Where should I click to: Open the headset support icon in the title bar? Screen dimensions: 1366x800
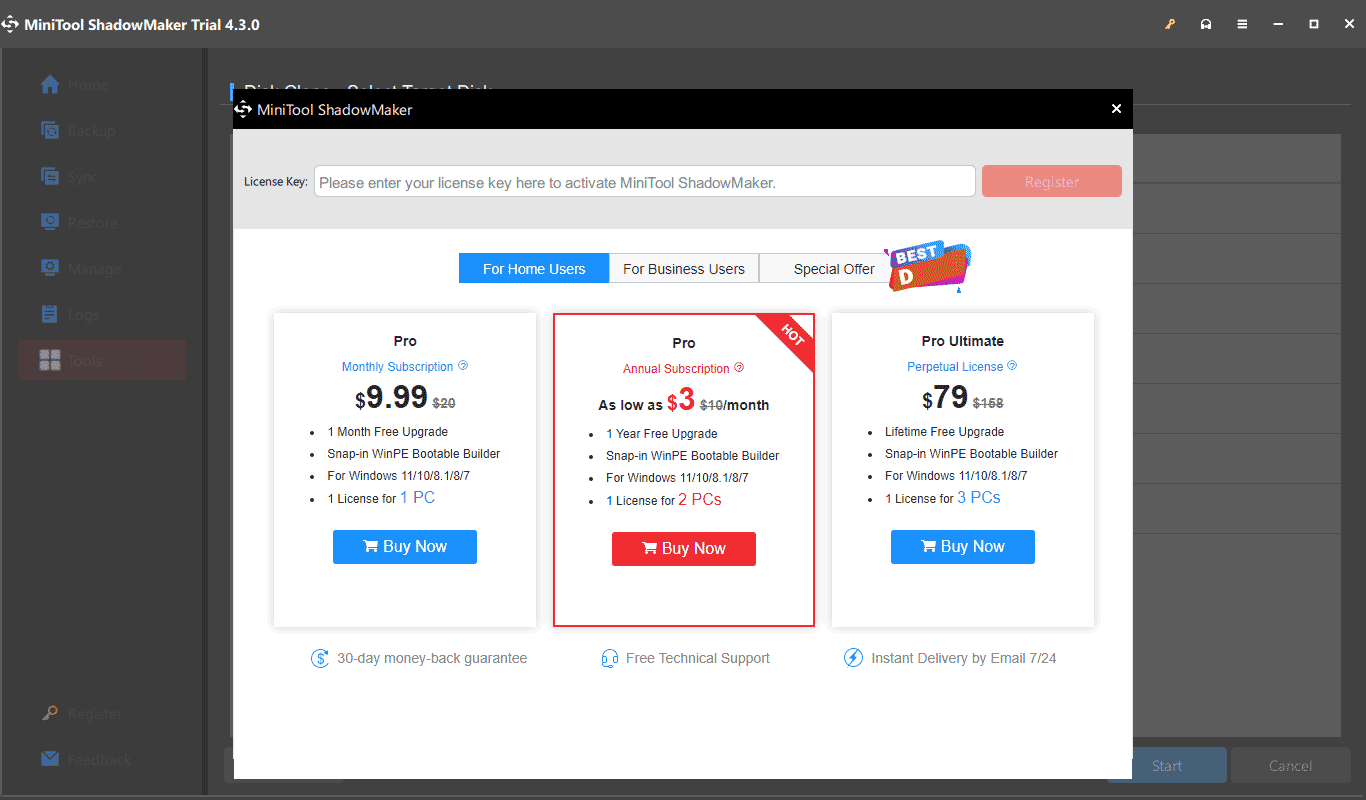pos(1206,24)
